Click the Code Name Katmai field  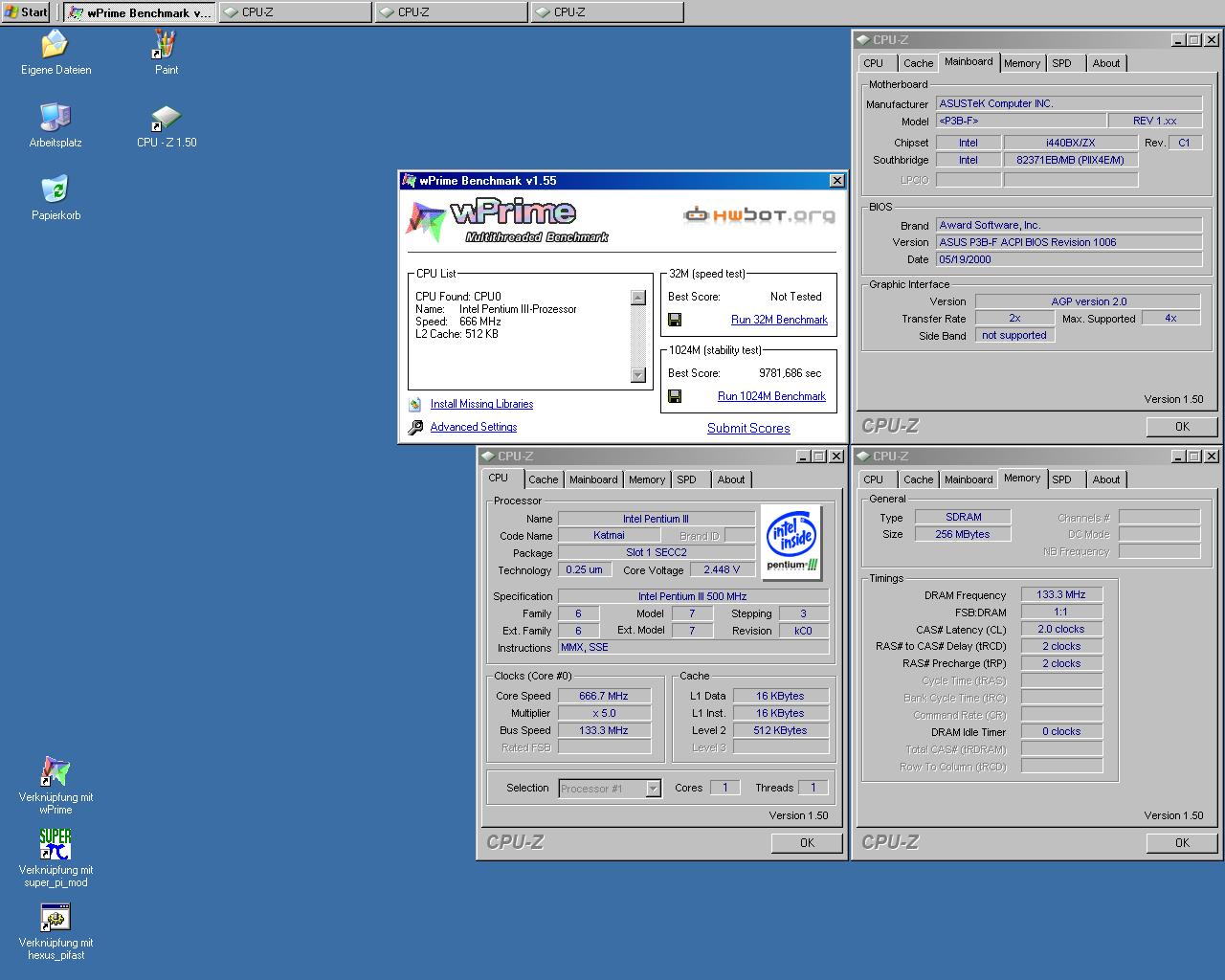[609, 536]
